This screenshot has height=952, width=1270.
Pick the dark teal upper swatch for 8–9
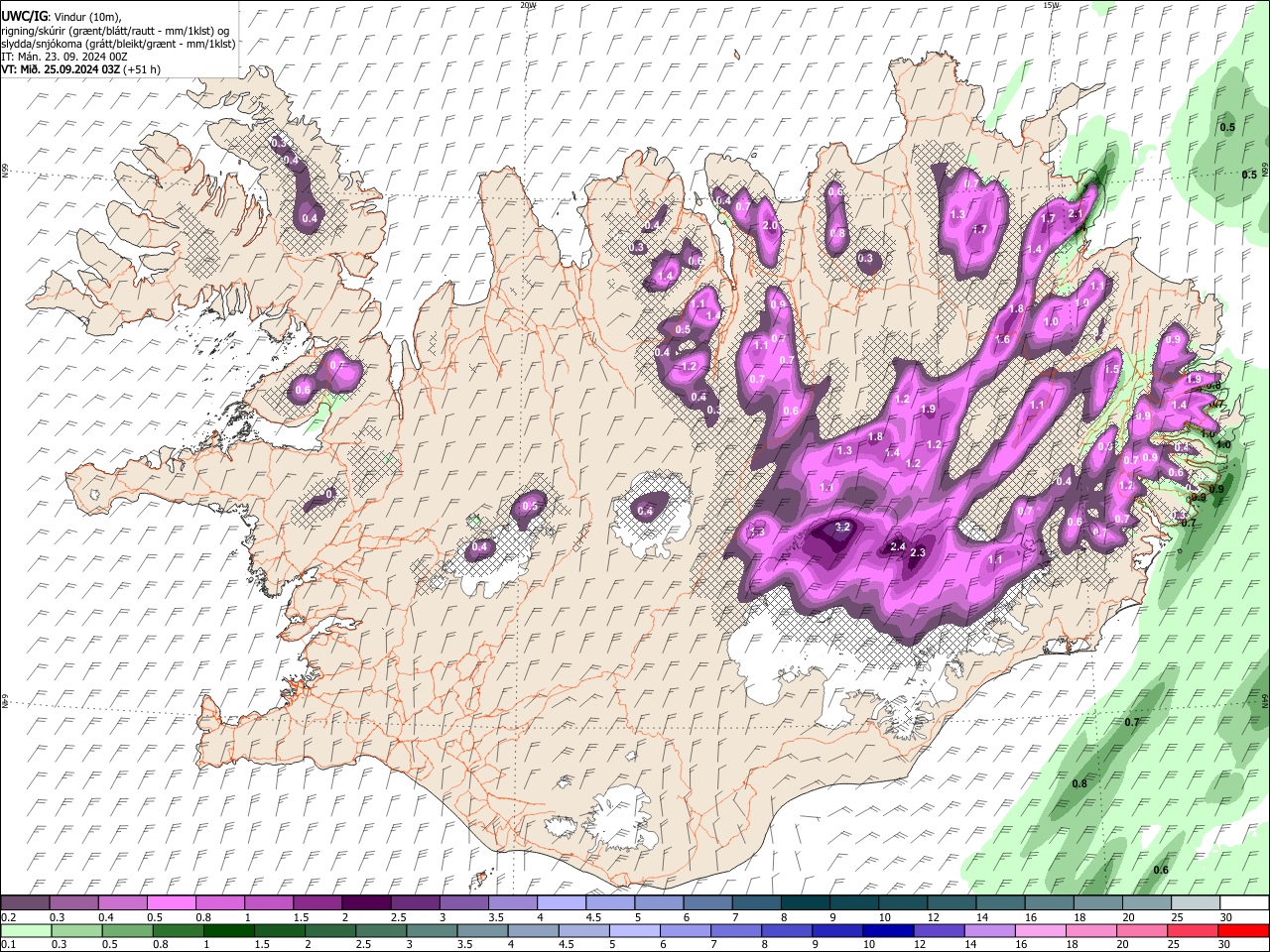806,903
